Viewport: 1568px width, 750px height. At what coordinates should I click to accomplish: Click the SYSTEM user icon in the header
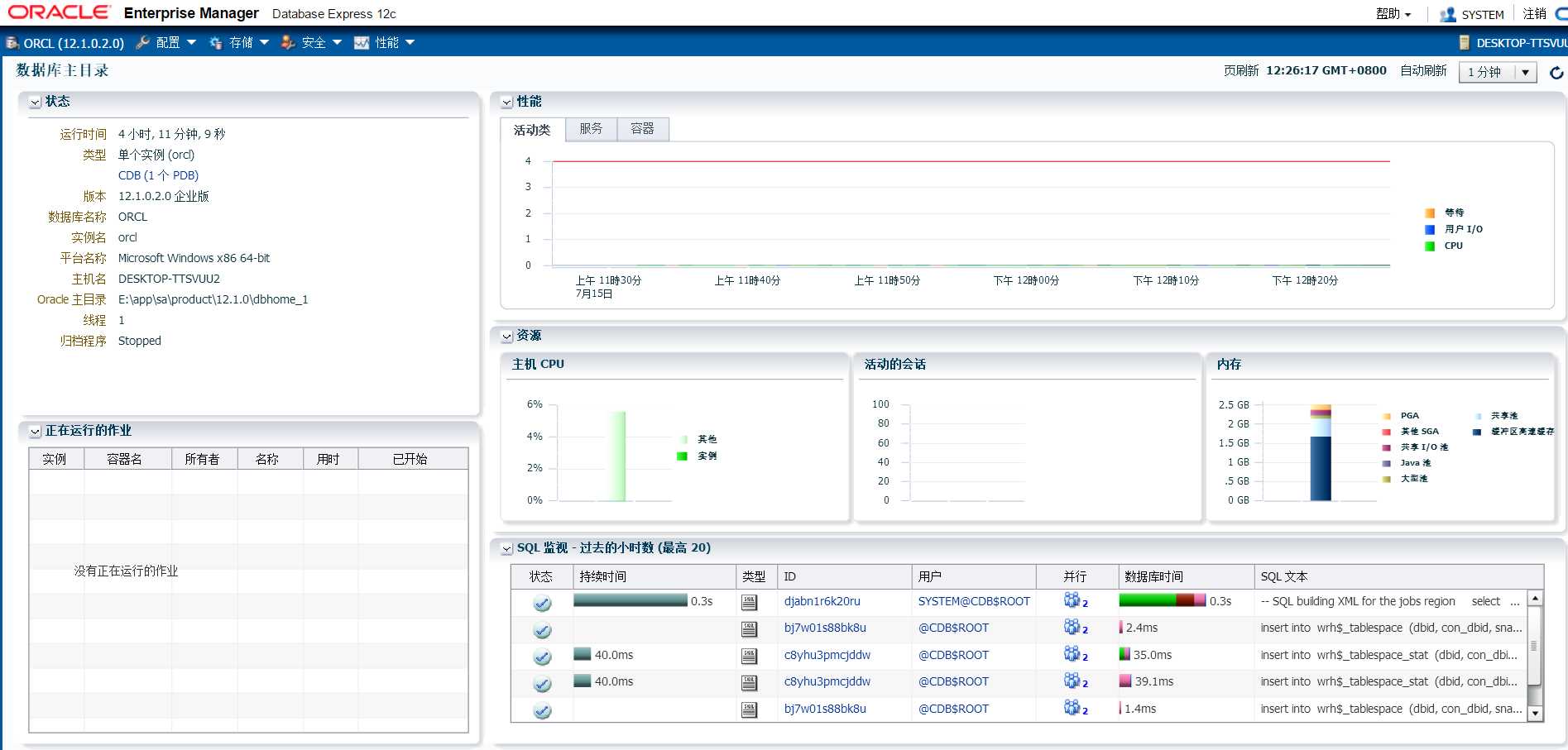click(1447, 14)
